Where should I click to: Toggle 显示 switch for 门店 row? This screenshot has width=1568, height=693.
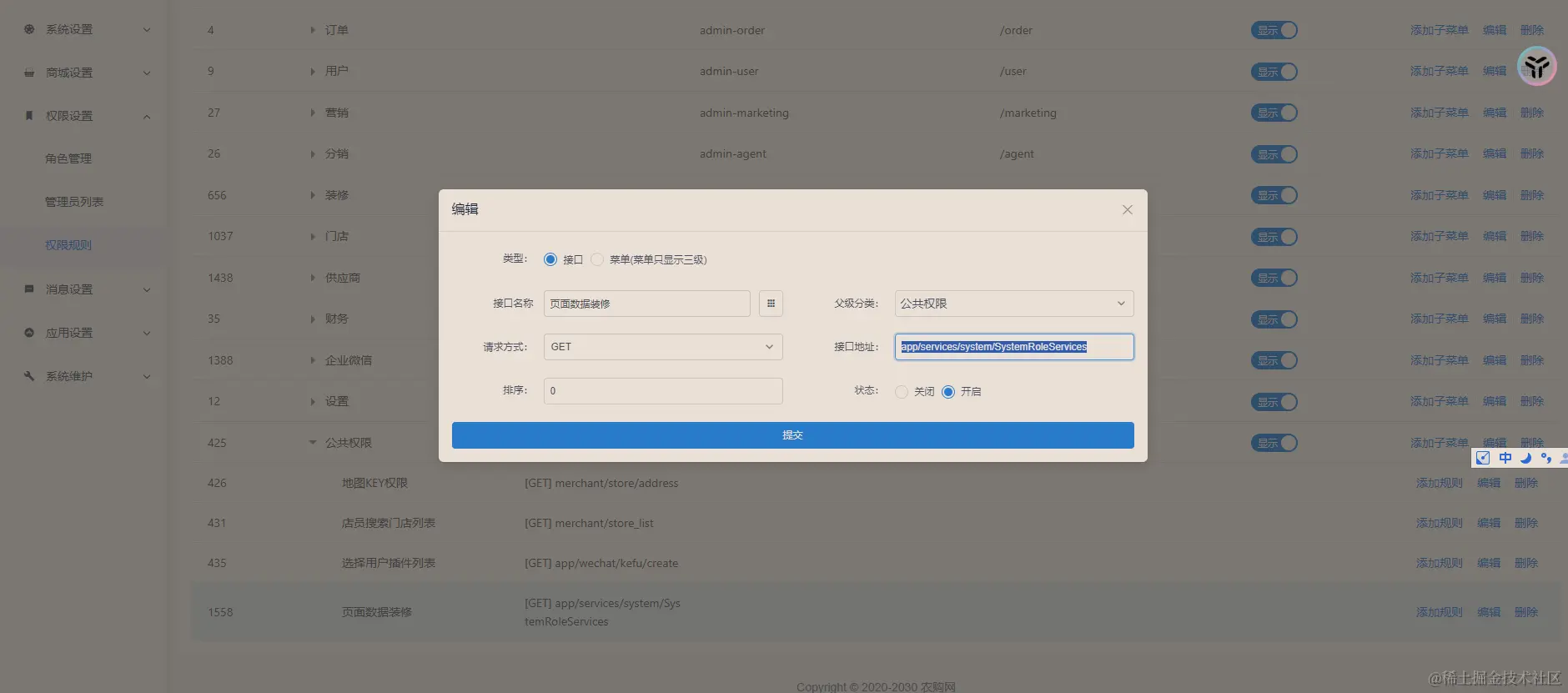[1274, 237]
